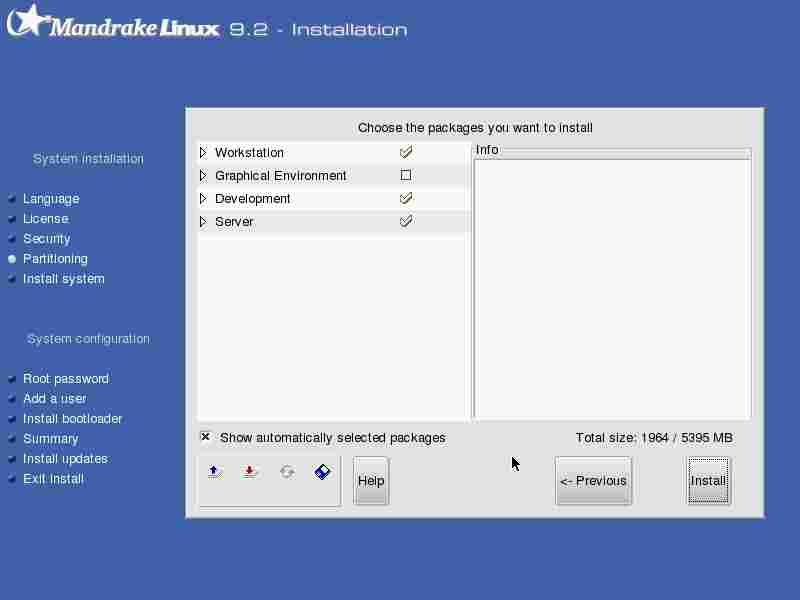Screen dimensions: 800x600
Task: Select the Server row label
Action: point(234,221)
